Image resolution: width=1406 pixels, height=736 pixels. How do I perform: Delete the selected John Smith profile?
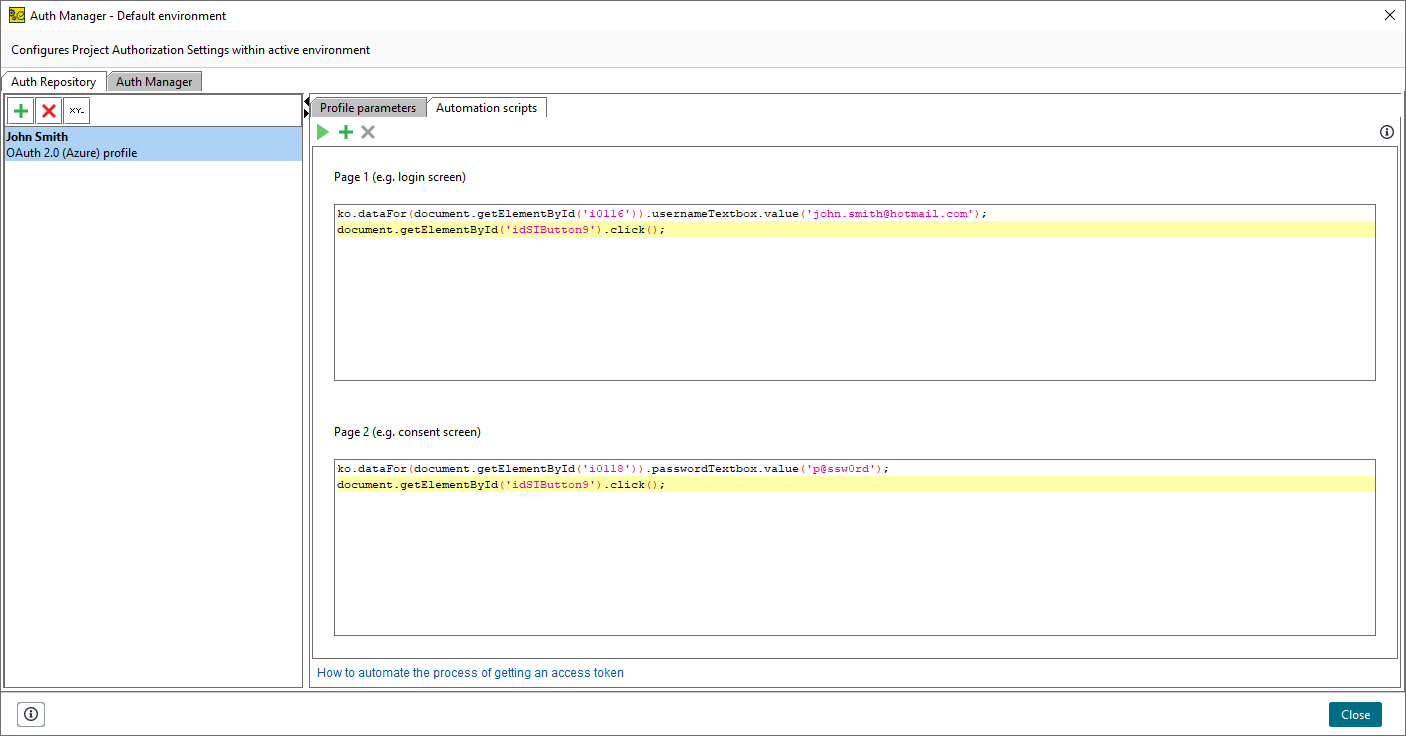tap(48, 110)
